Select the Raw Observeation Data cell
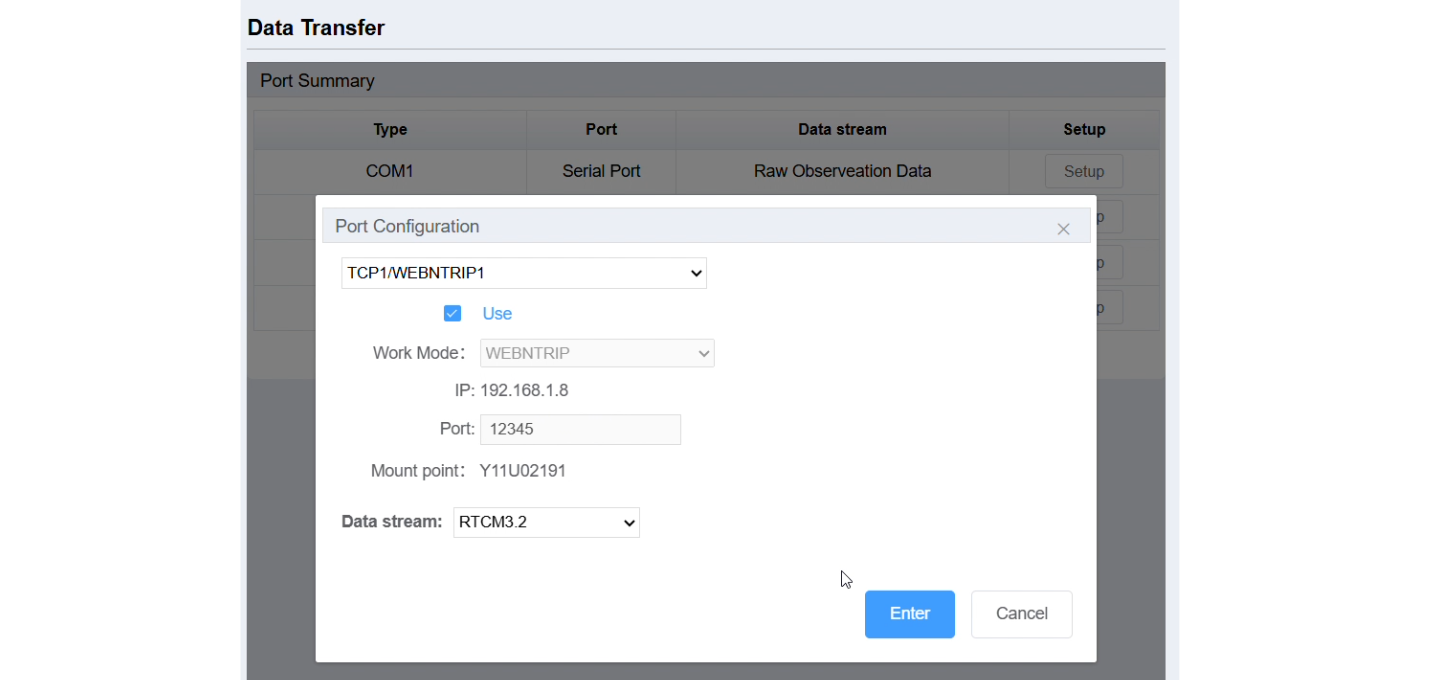 click(842, 171)
